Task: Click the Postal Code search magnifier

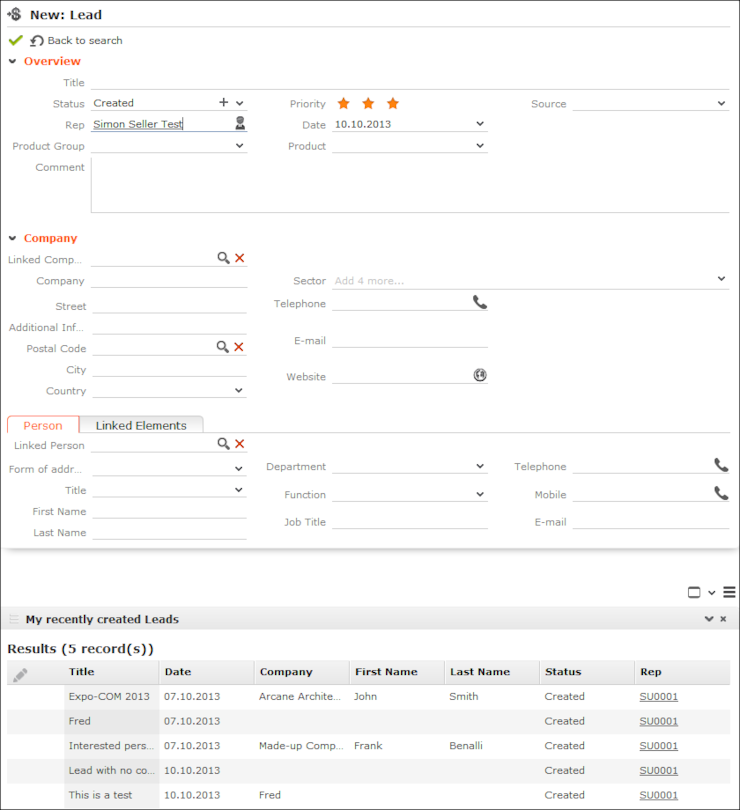Action: pyautogui.click(x=223, y=347)
